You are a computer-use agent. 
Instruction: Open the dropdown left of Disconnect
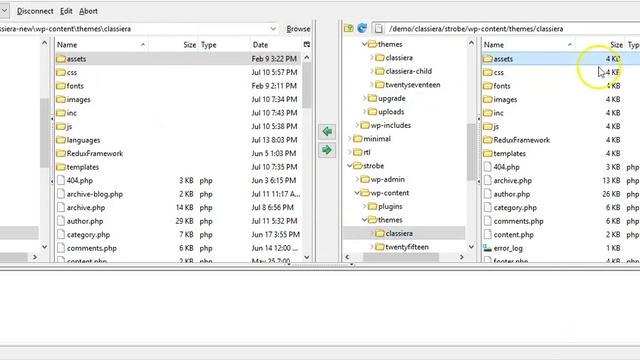click(4, 11)
